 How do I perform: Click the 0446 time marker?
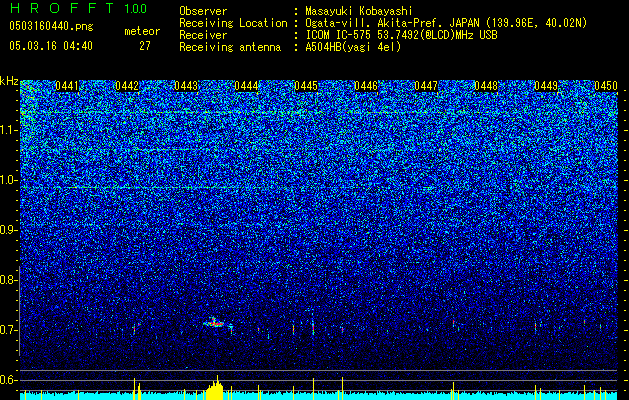(366, 86)
